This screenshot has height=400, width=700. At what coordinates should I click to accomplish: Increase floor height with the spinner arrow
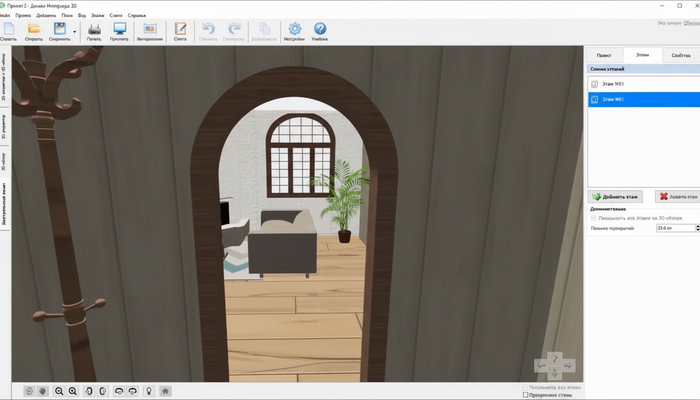tap(697, 226)
